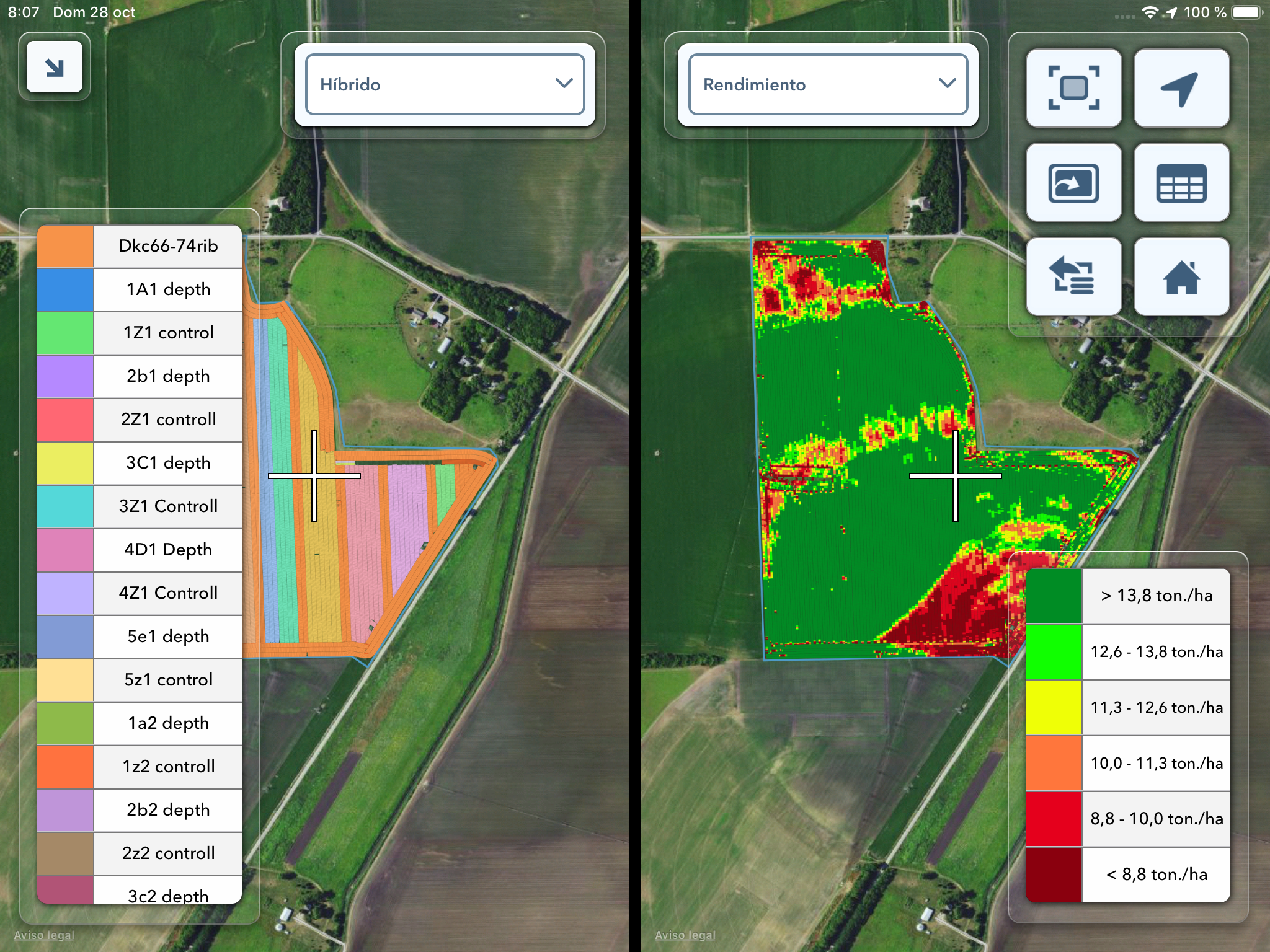
Task: Tap the 1A1 depth legend label
Action: (168, 289)
